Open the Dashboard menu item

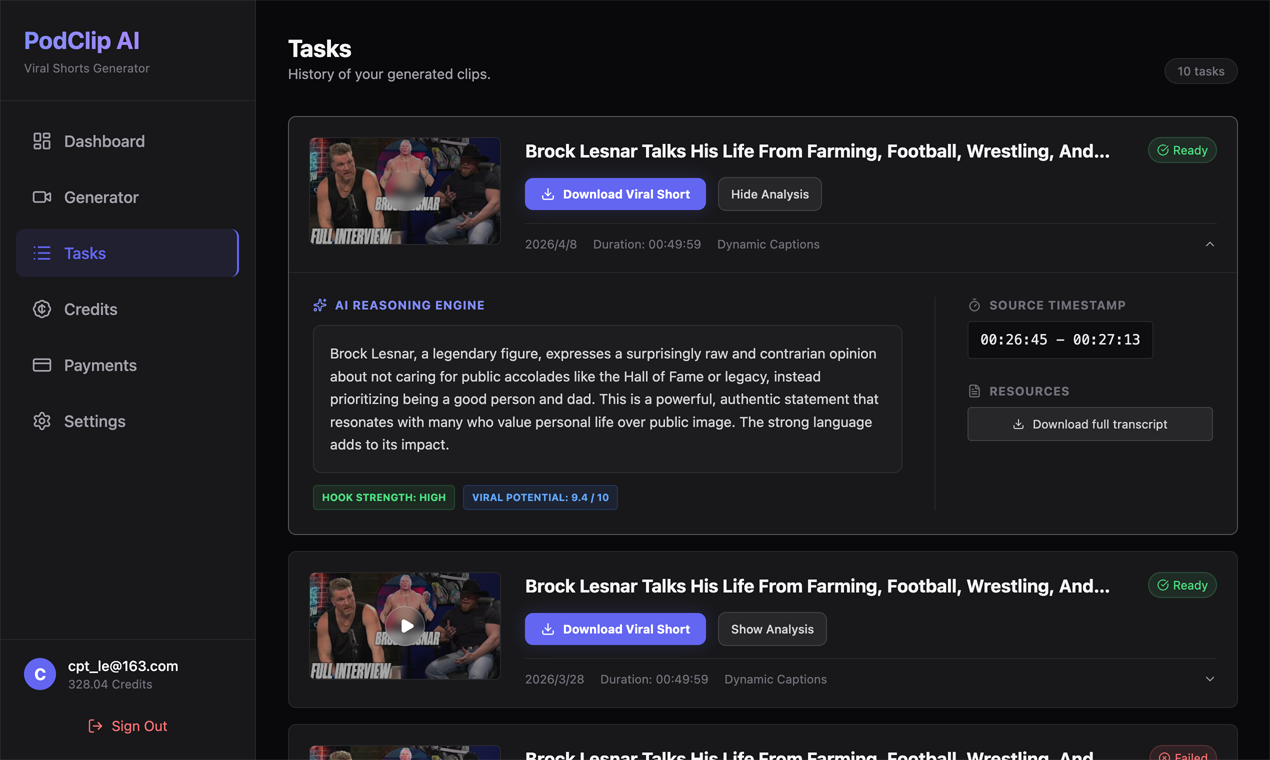[x=127, y=141]
